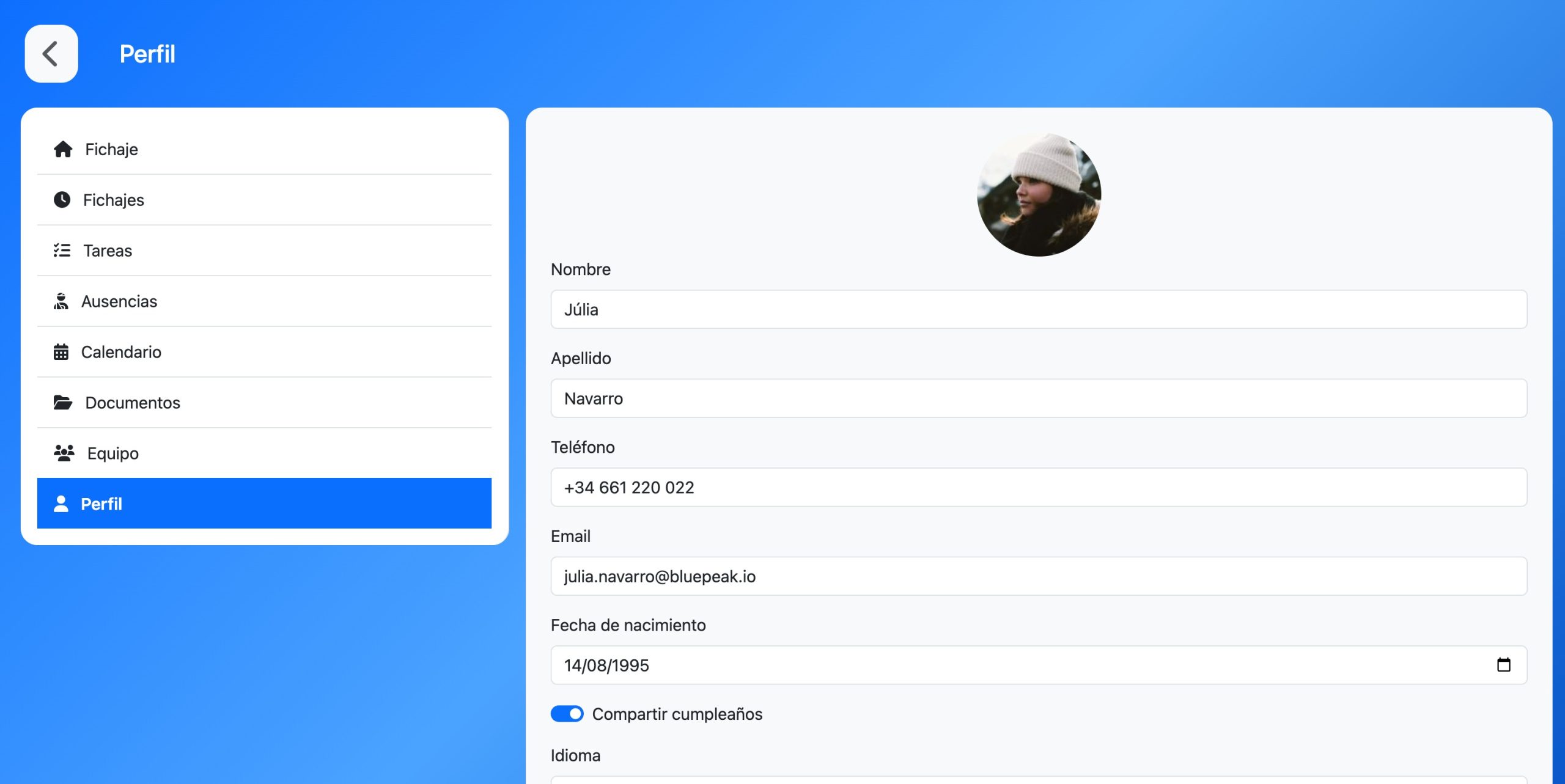Click the Calendario calendar icon
1565x784 pixels.
click(x=61, y=352)
